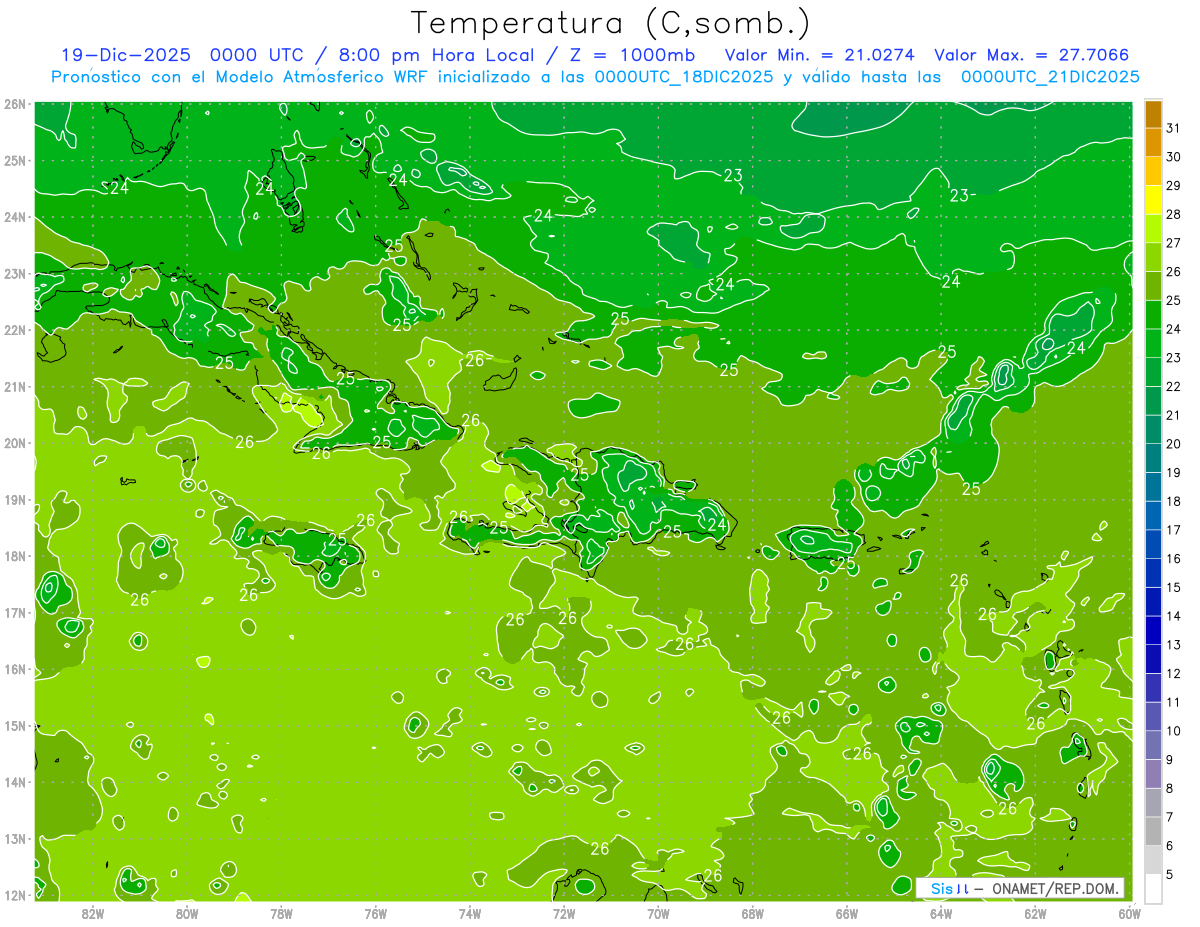The height and width of the screenshot is (927, 1200).
Task: Click the 12N latitude axis label
Action: pyautogui.click(x=14, y=895)
